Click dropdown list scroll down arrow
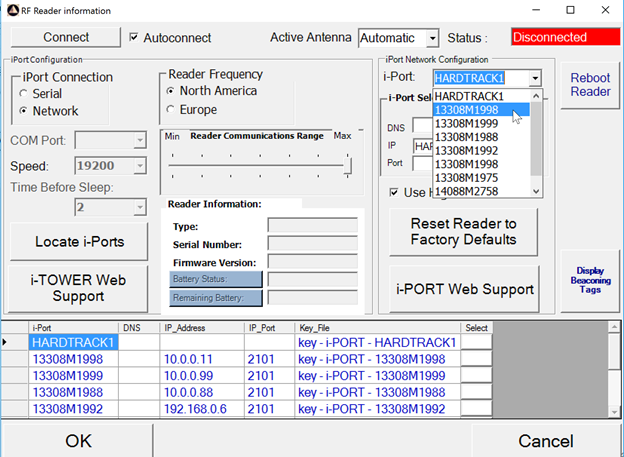Viewport: 624px width, 457px height. pyautogui.click(x=536, y=191)
